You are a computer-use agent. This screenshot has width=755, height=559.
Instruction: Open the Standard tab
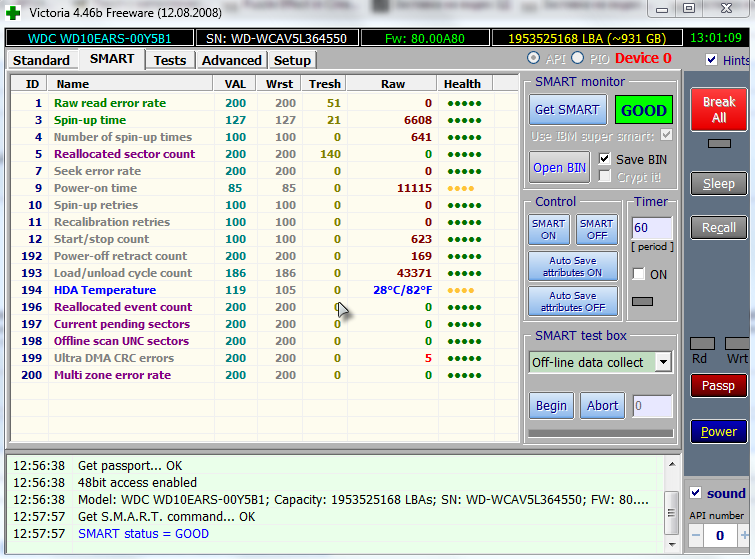41,60
